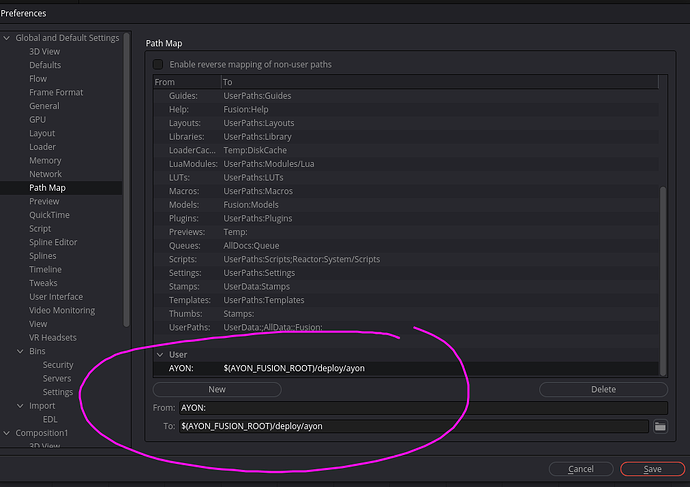Click the path list vertical scrollbar
The image size is (690, 487).
click(x=662, y=260)
